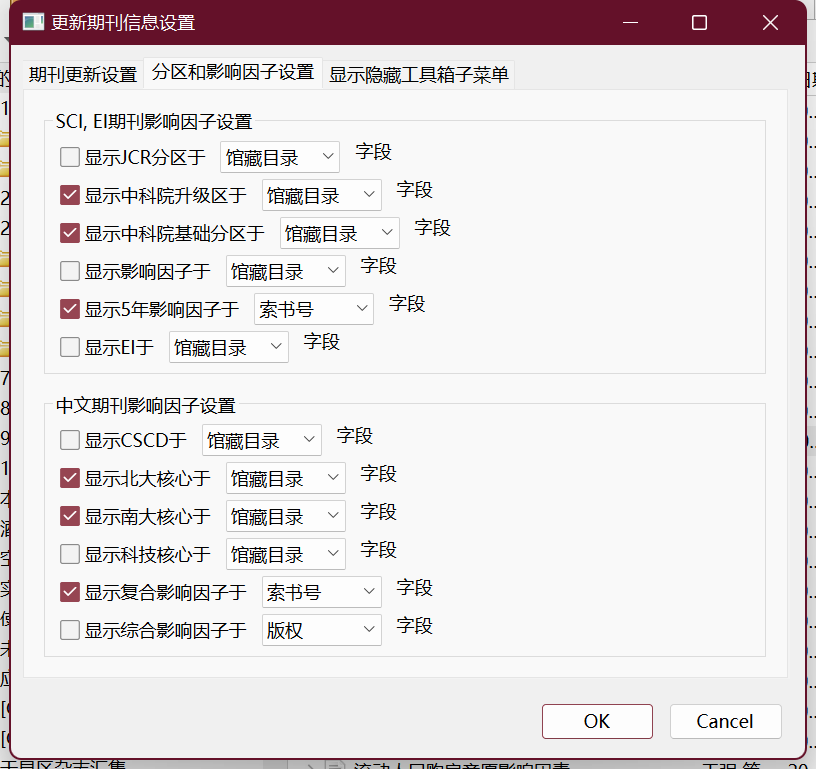Viewport: 816px width, 769px height.
Task: Close the 更新期刊信息设置 dialog
Action: [770, 22]
